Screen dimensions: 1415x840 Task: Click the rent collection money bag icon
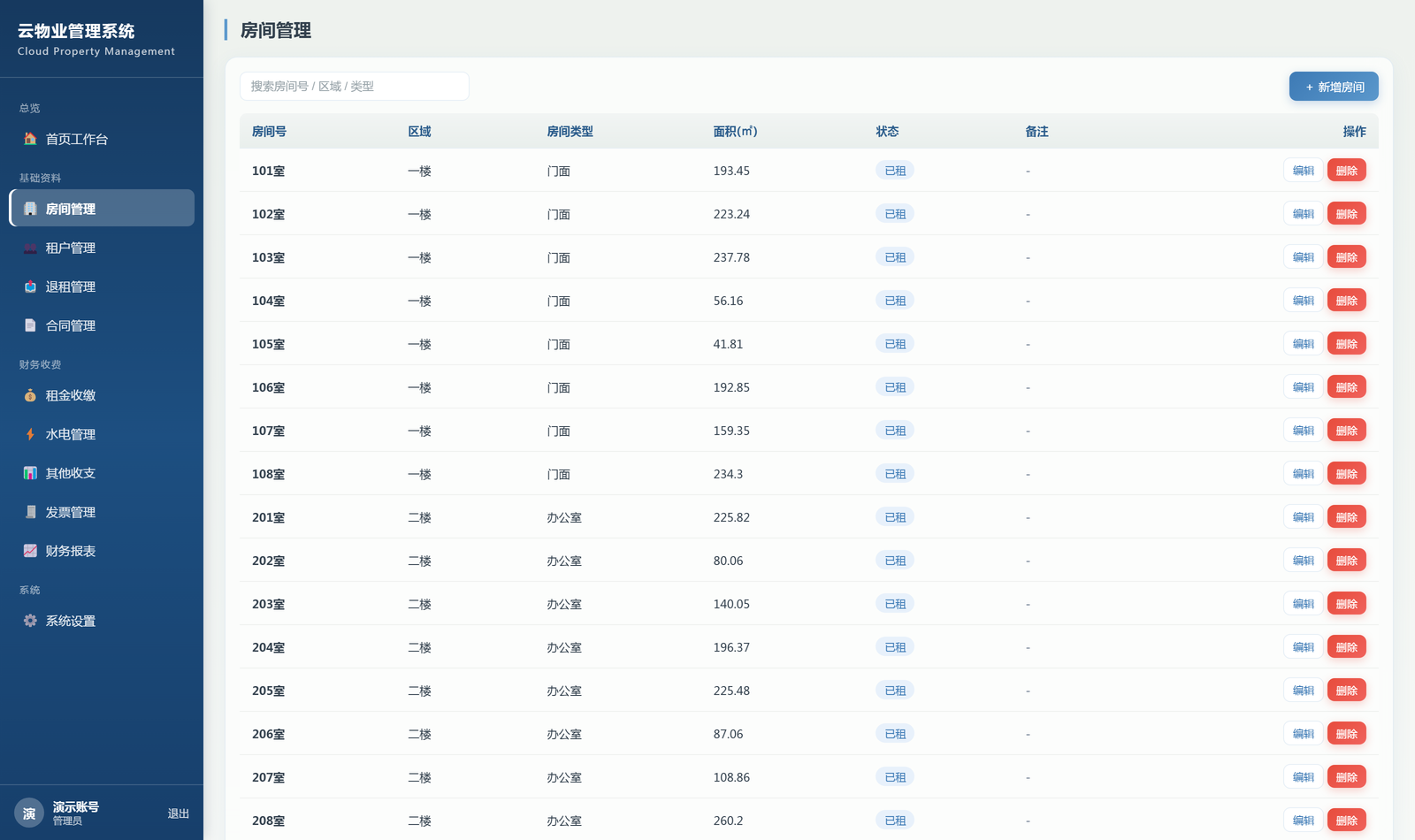(x=30, y=395)
